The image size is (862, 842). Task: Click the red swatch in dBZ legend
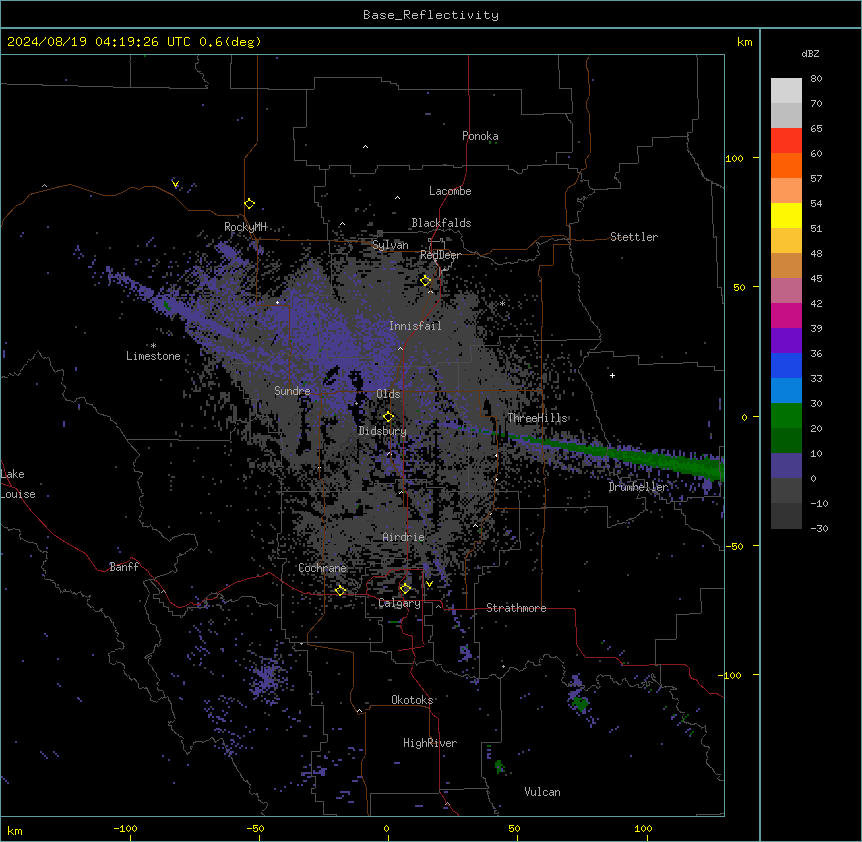click(786, 141)
